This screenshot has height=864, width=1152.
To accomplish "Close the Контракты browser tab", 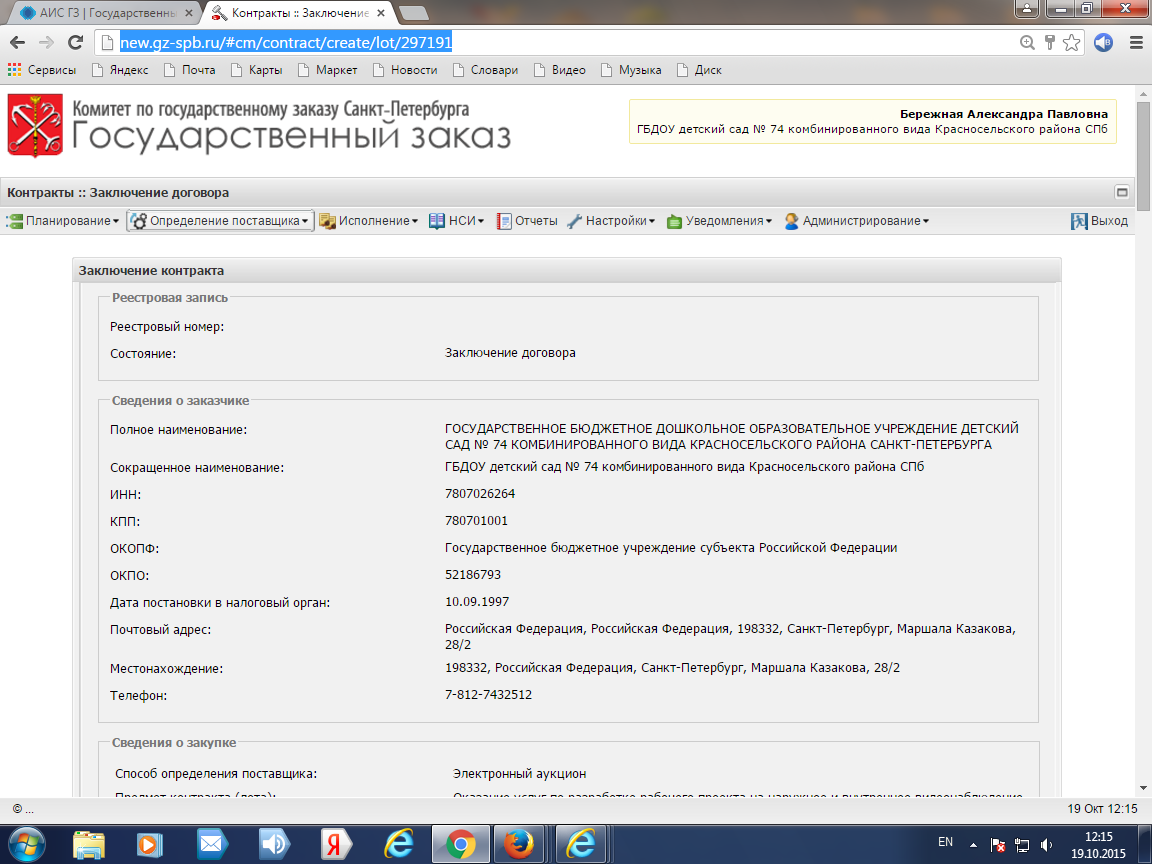I will (x=381, y=13).
